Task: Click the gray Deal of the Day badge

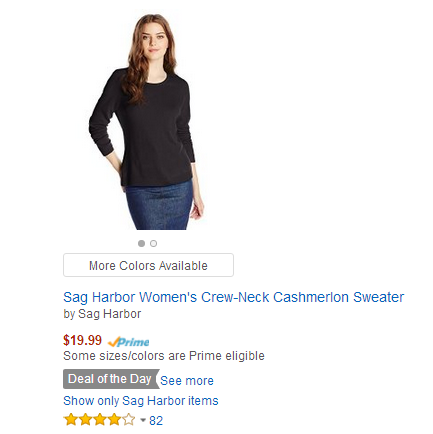Action: click(111, 379)
